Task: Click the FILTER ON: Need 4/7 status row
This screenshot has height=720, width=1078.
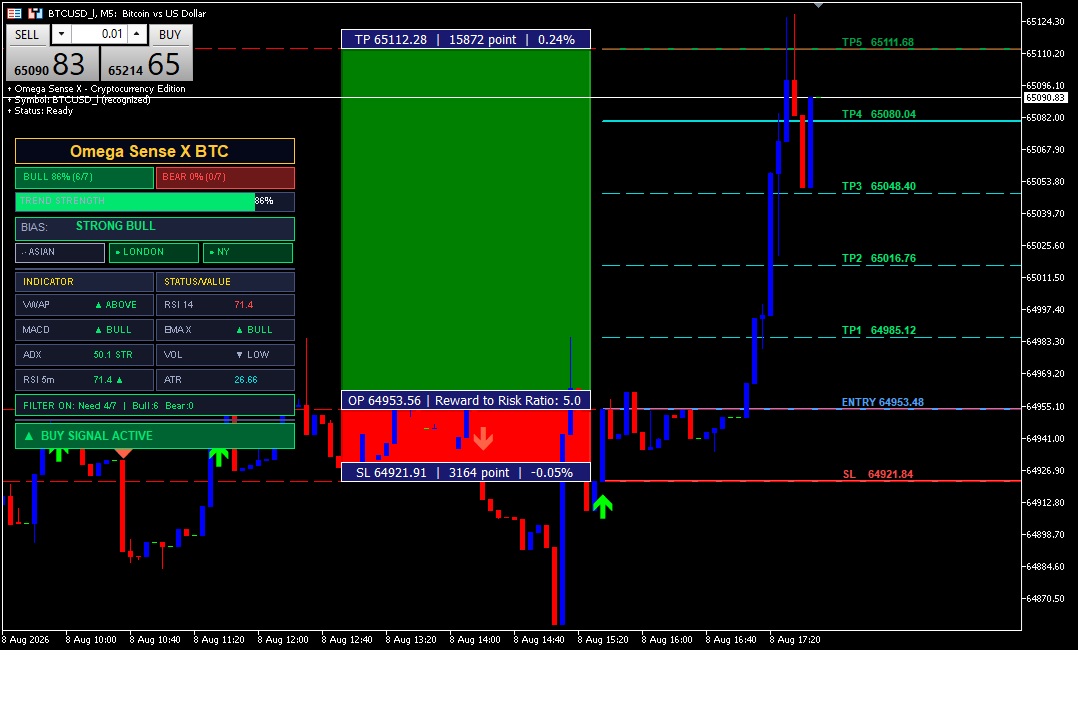Action: coord(155,406)
